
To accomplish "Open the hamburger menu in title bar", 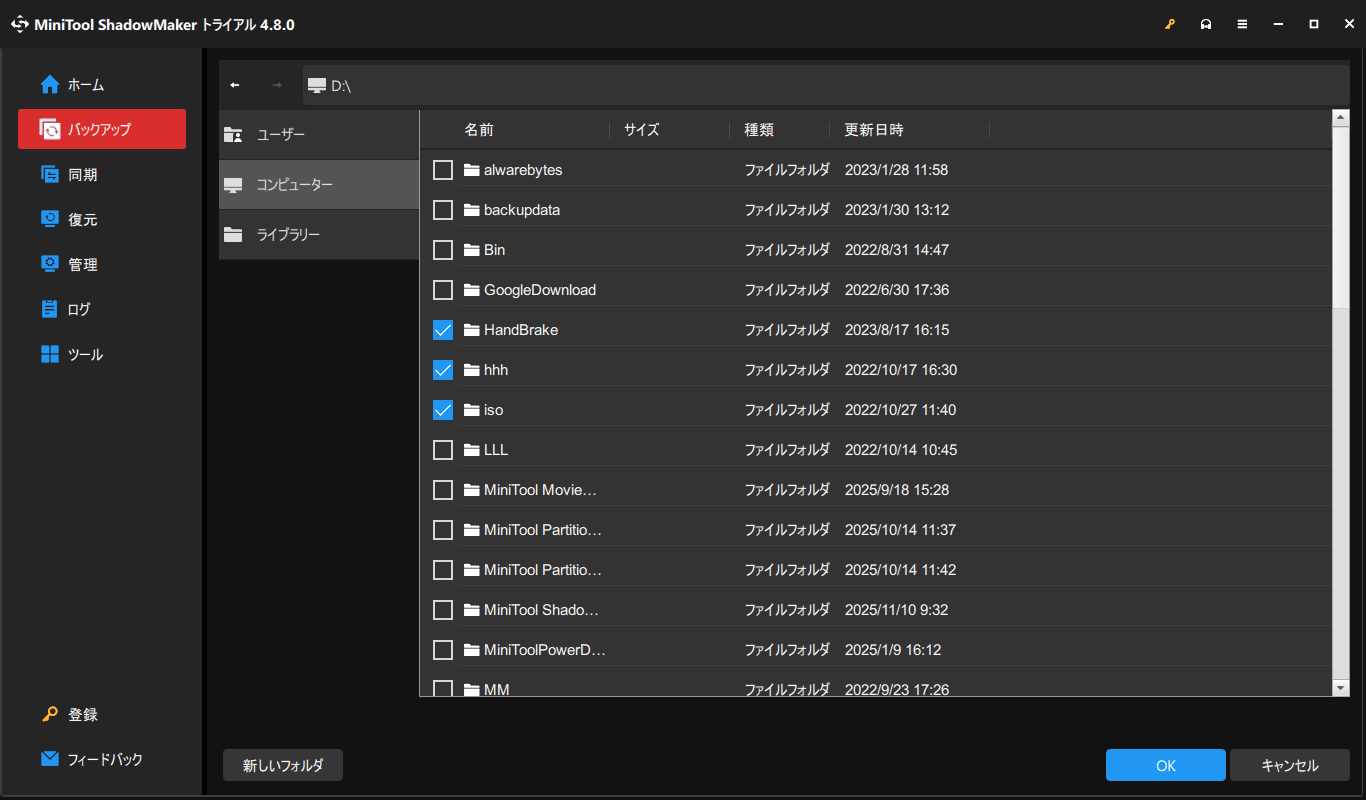I will (1242, 23).
